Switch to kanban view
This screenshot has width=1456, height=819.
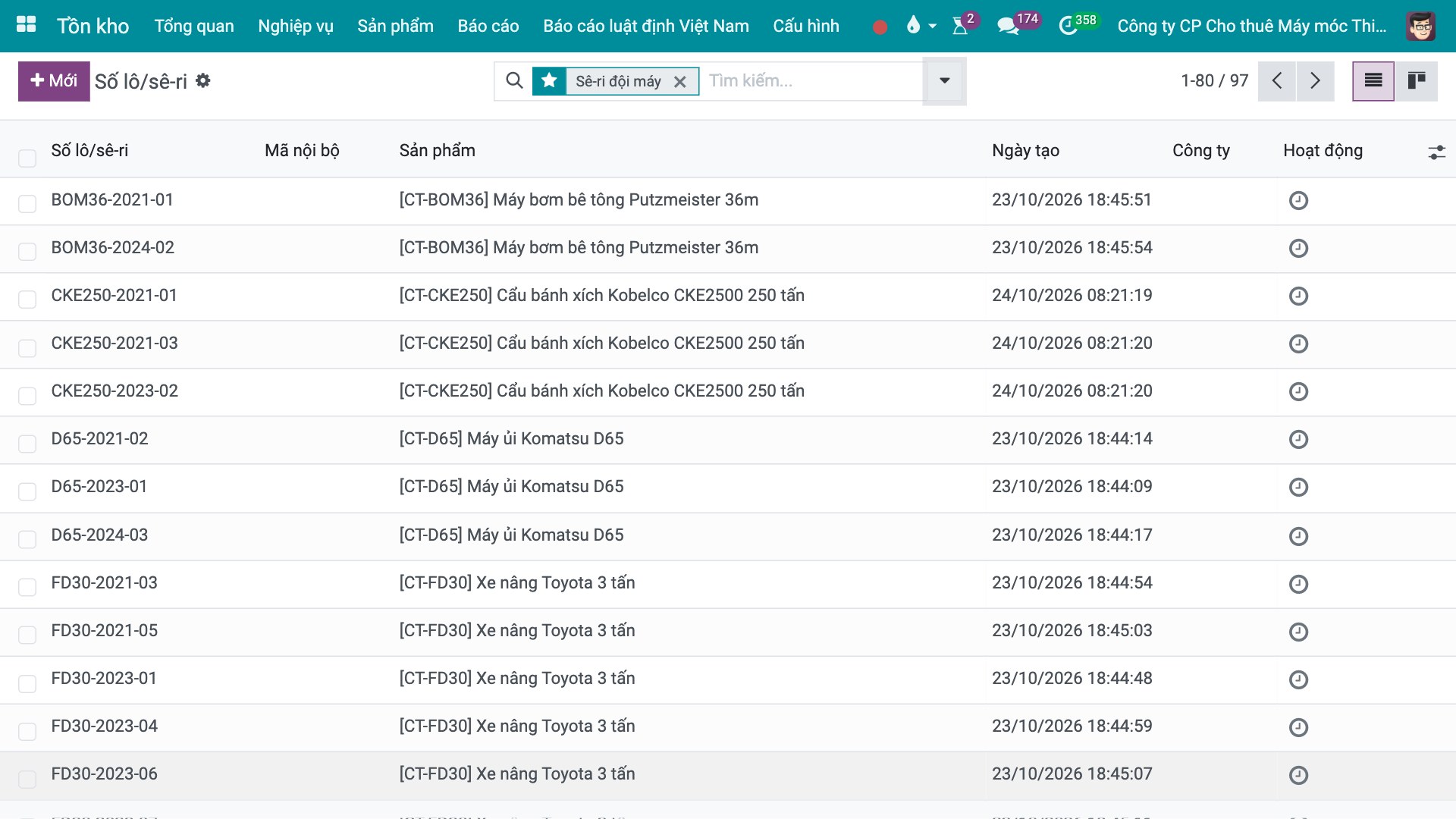pyautogui.click(x=1416, y=80)
